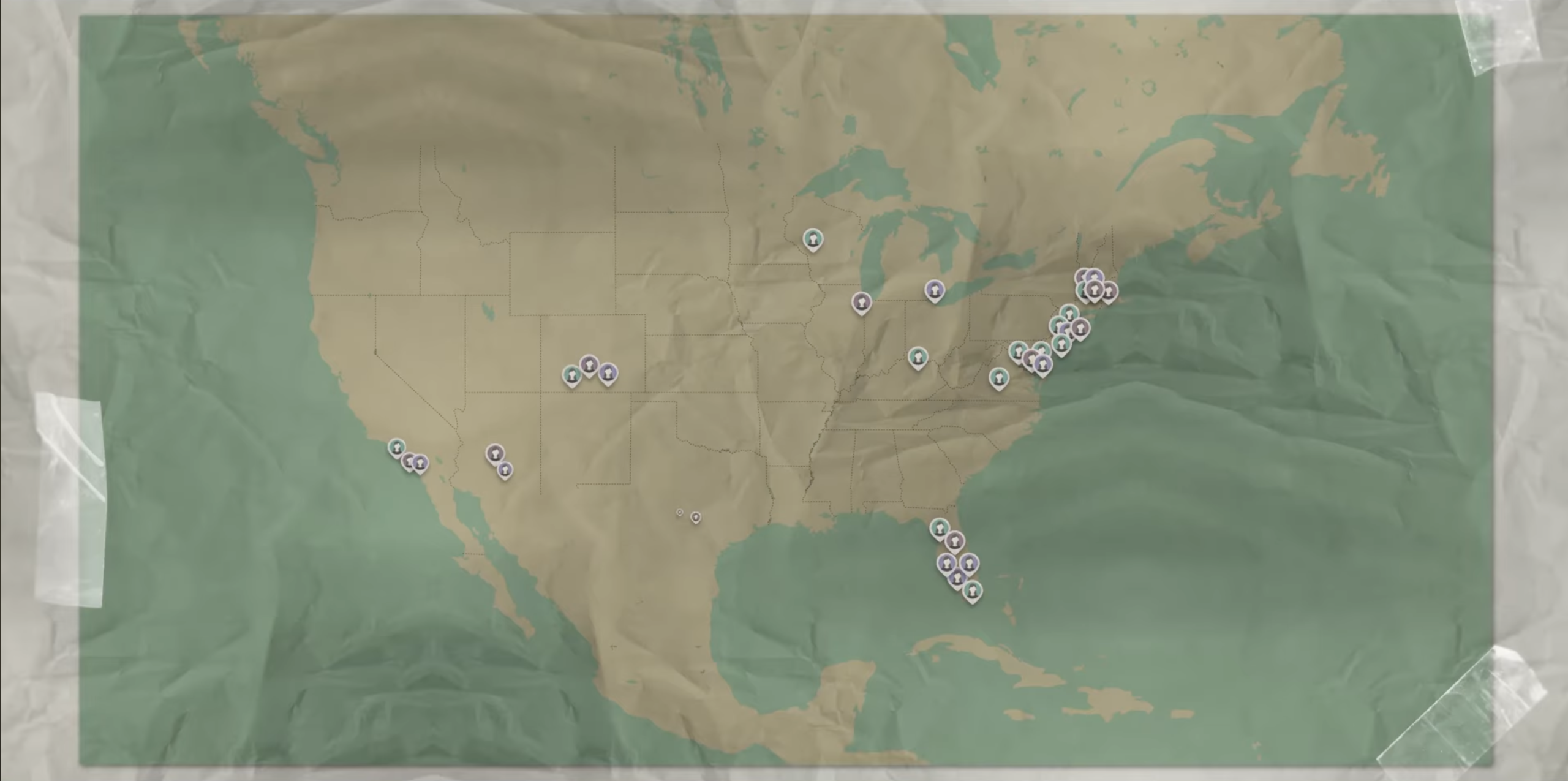Open the purple pin in Southern California
1568x781 pixels.
coord(420,462)
